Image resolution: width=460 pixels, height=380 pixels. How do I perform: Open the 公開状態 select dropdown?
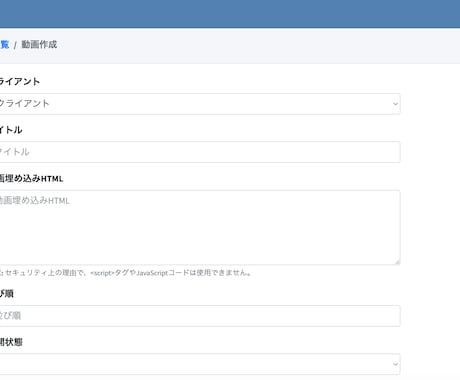(x=200, y=364)
